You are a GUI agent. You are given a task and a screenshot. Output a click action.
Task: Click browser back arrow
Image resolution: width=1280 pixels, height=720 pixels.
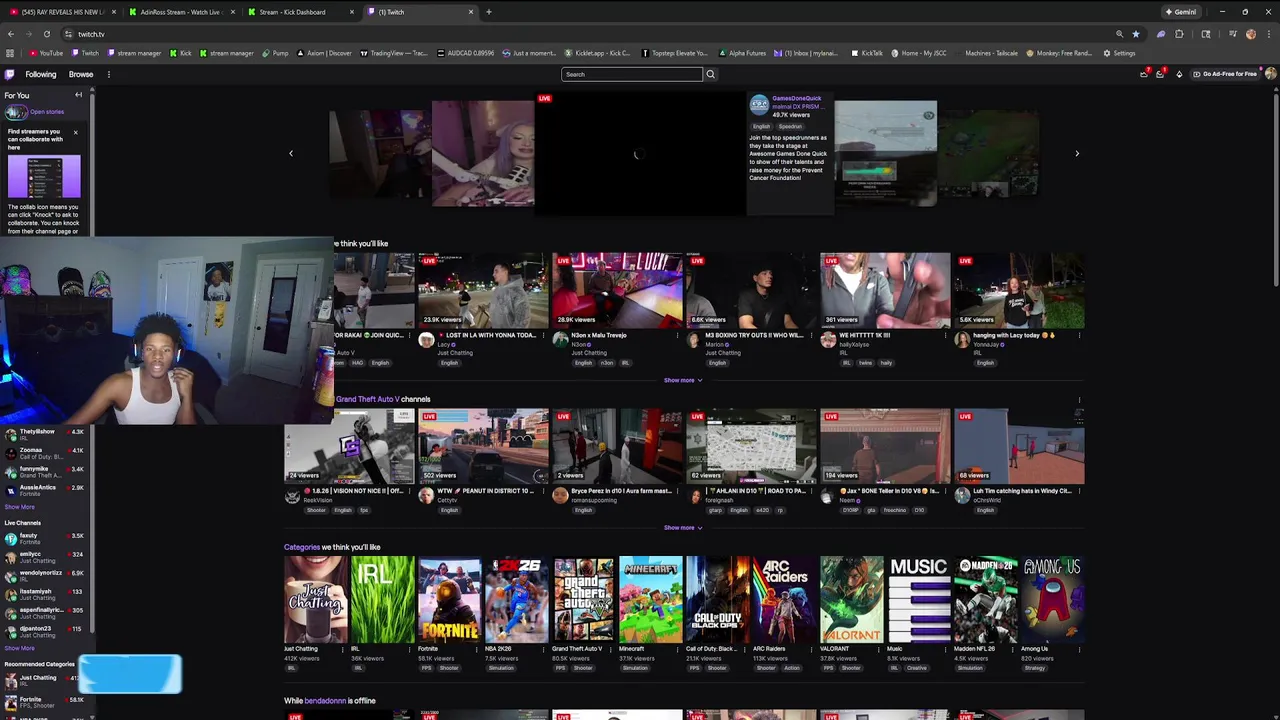click(10, 34)
